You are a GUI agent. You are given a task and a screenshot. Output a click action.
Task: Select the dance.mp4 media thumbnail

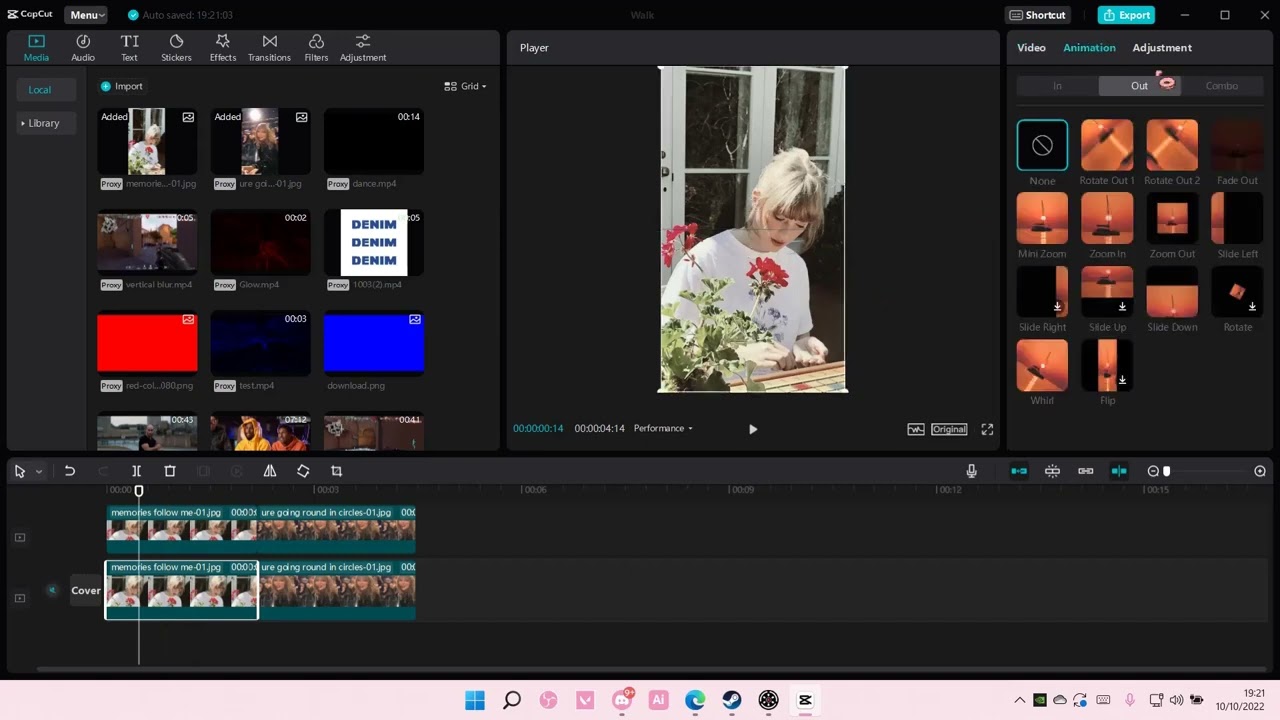click(x=374, y=142)
